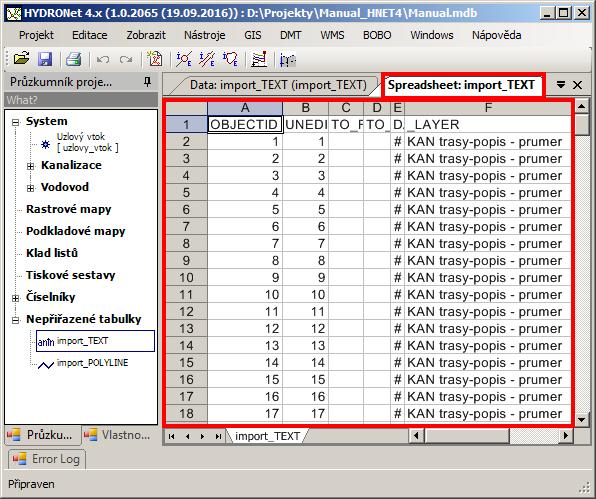Image resolution: width=596 pixels, height=499 pixels.
Task: Open the GIS menu
Action: pos(253,35)
